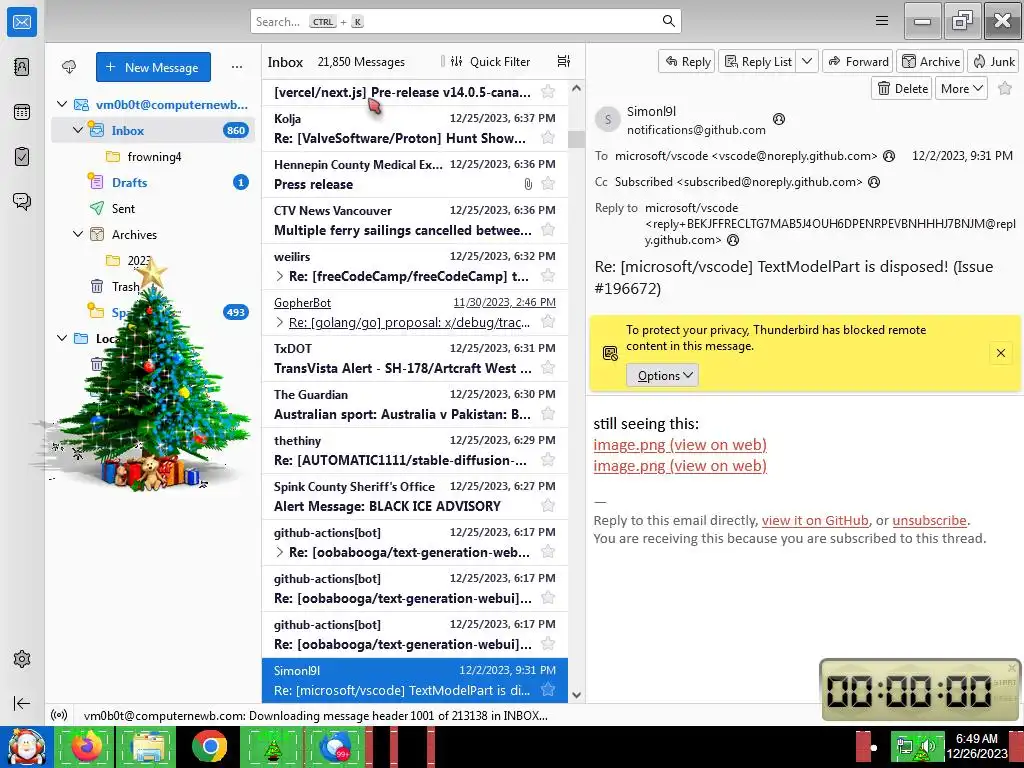Screen dimensions: 1024x768
Task: Select the Inbox folder
Action: [153, 130]
